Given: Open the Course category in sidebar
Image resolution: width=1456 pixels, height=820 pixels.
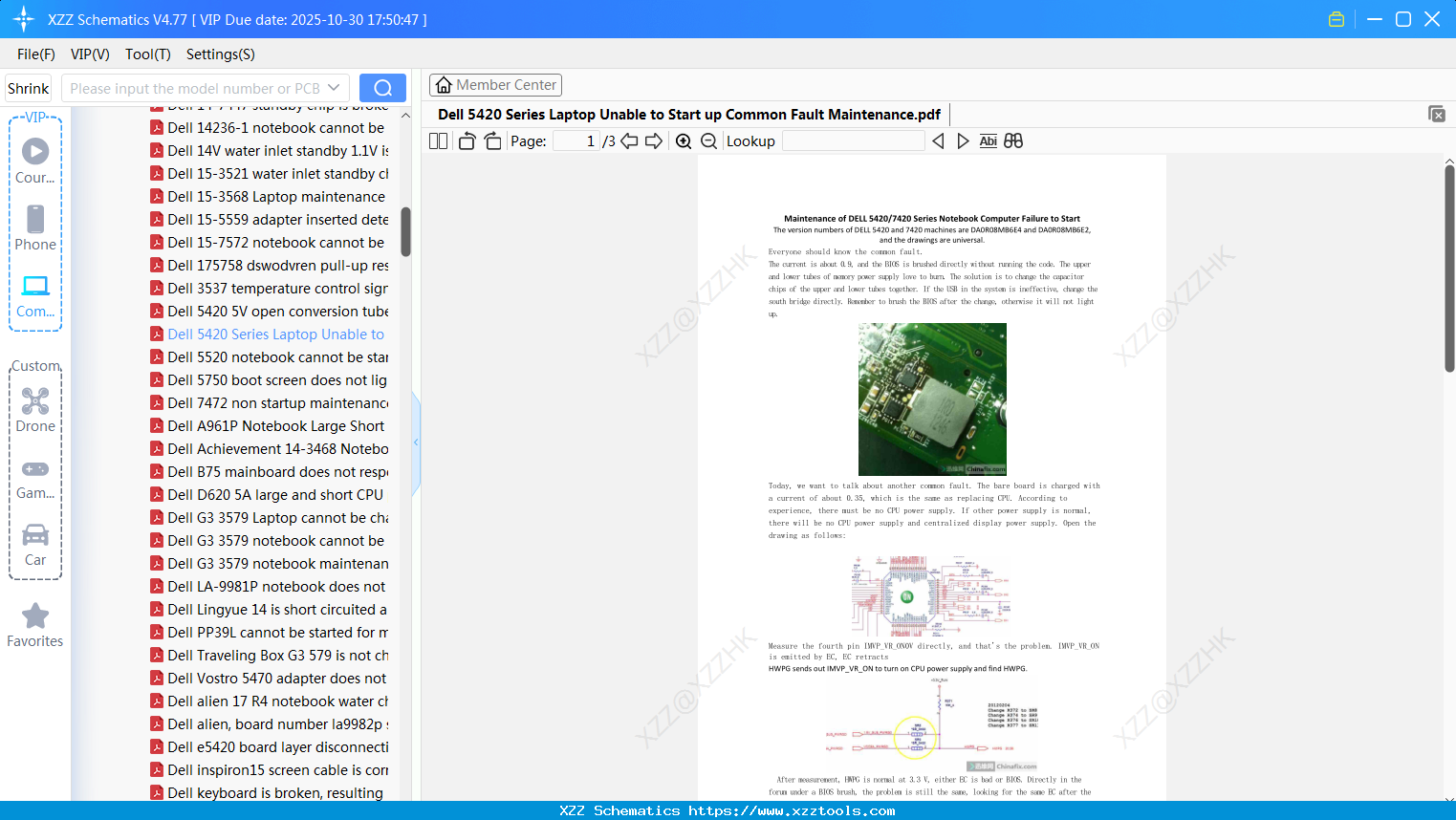Looking at the screenshot, I should [x=35, y=161].
